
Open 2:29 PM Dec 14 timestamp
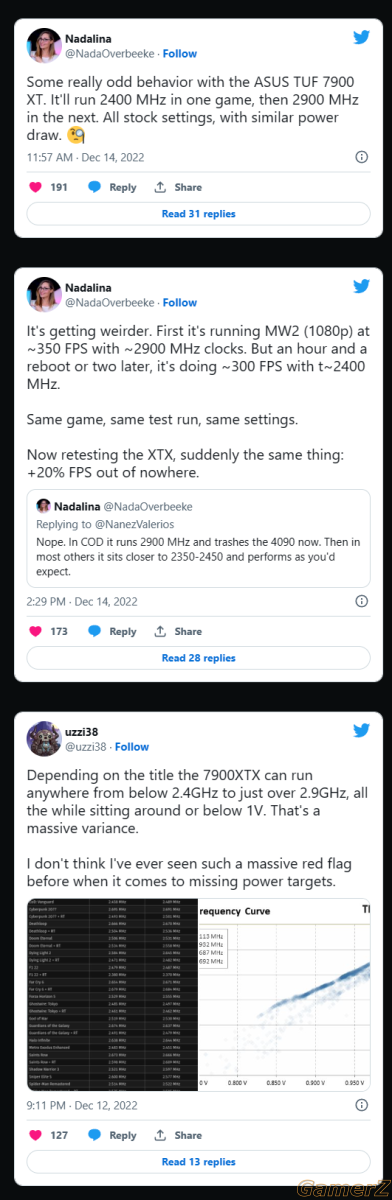82,601
